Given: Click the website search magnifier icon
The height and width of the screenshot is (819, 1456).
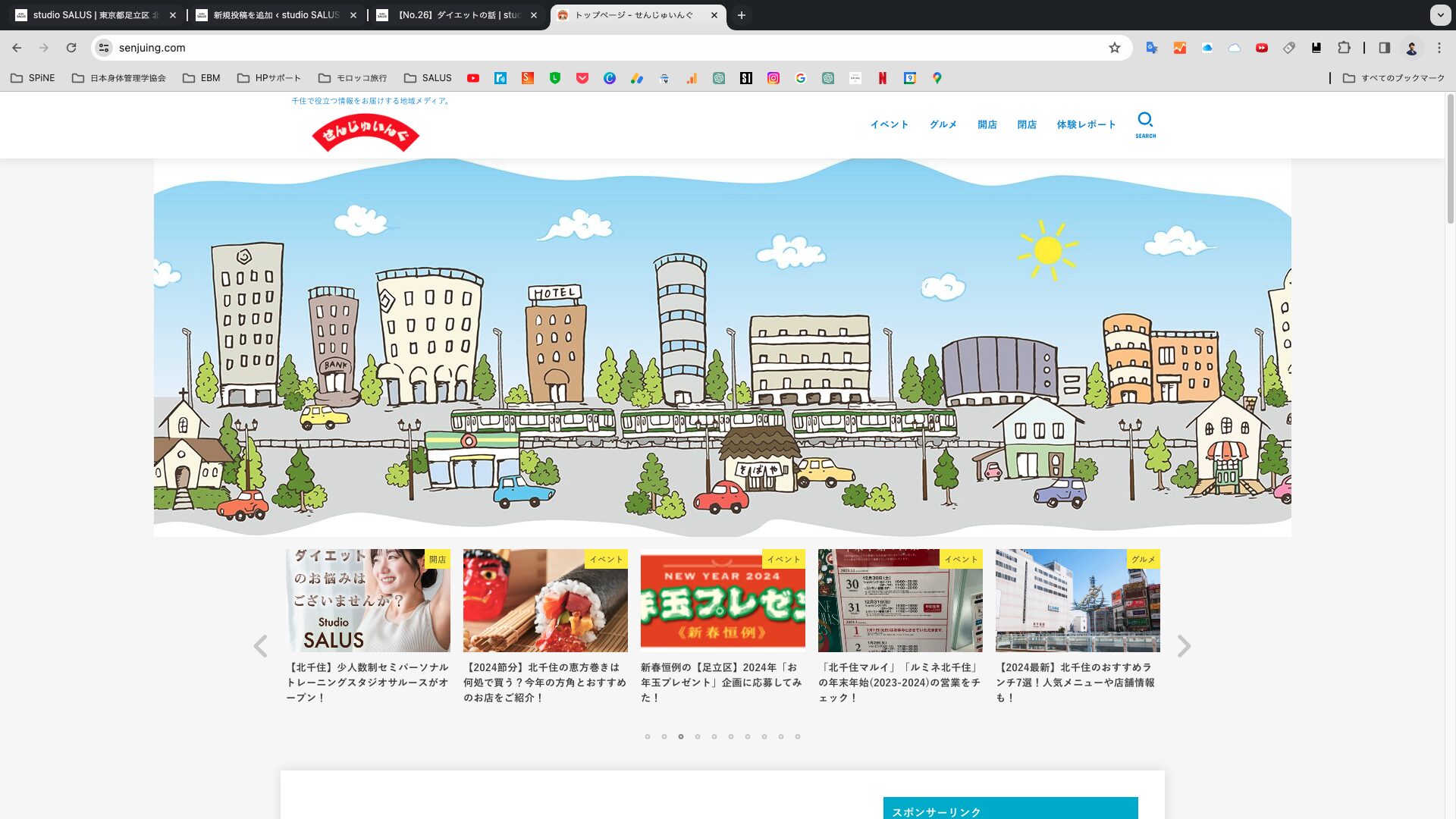Looking at the screenshot, I should click(x=1145, y=121).
